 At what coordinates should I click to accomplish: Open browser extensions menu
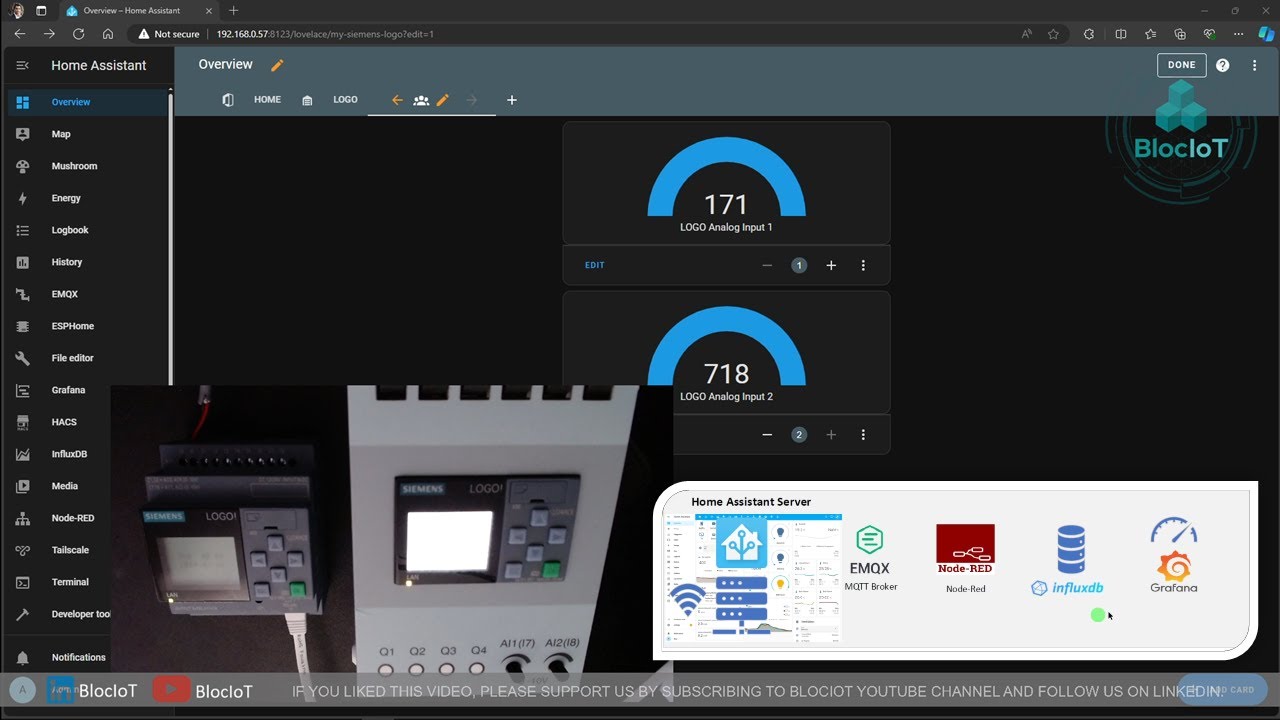(x=1089, y=34)
